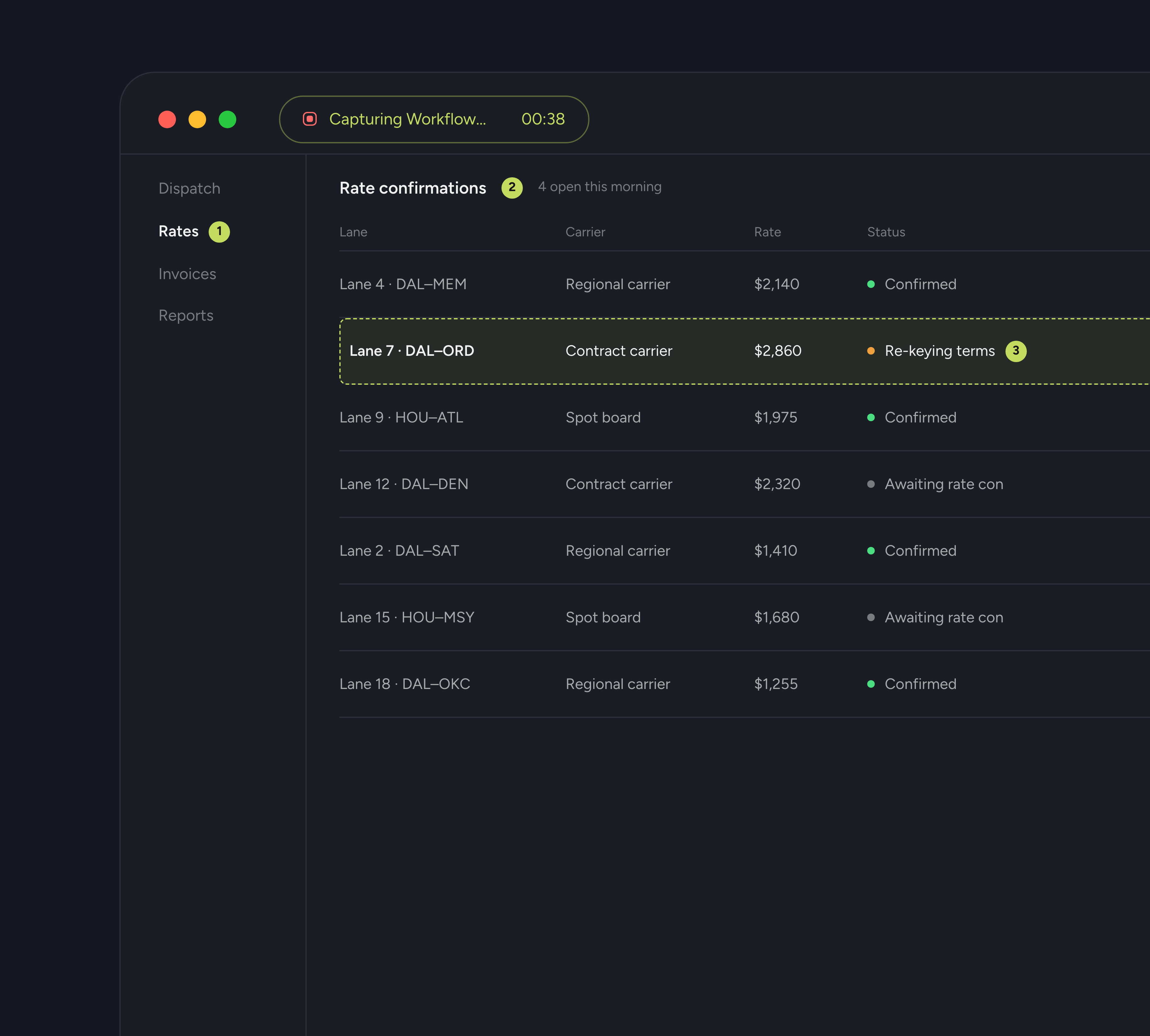Click the Capturing Workflow status pill
Image resolution: width=1150 pixels, height=1036 pixels.
coord(434,119)
